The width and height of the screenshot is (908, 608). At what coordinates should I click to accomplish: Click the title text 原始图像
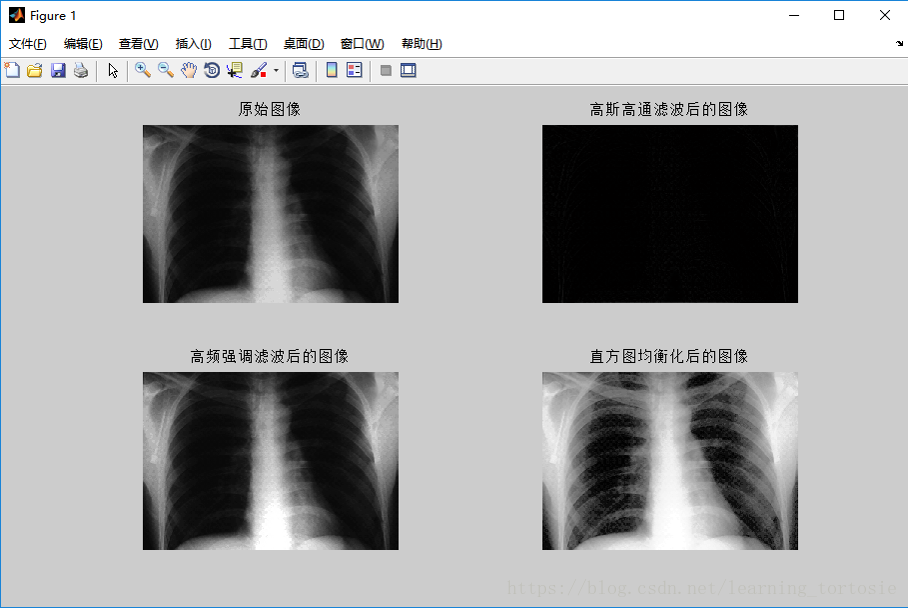[270, 109]
